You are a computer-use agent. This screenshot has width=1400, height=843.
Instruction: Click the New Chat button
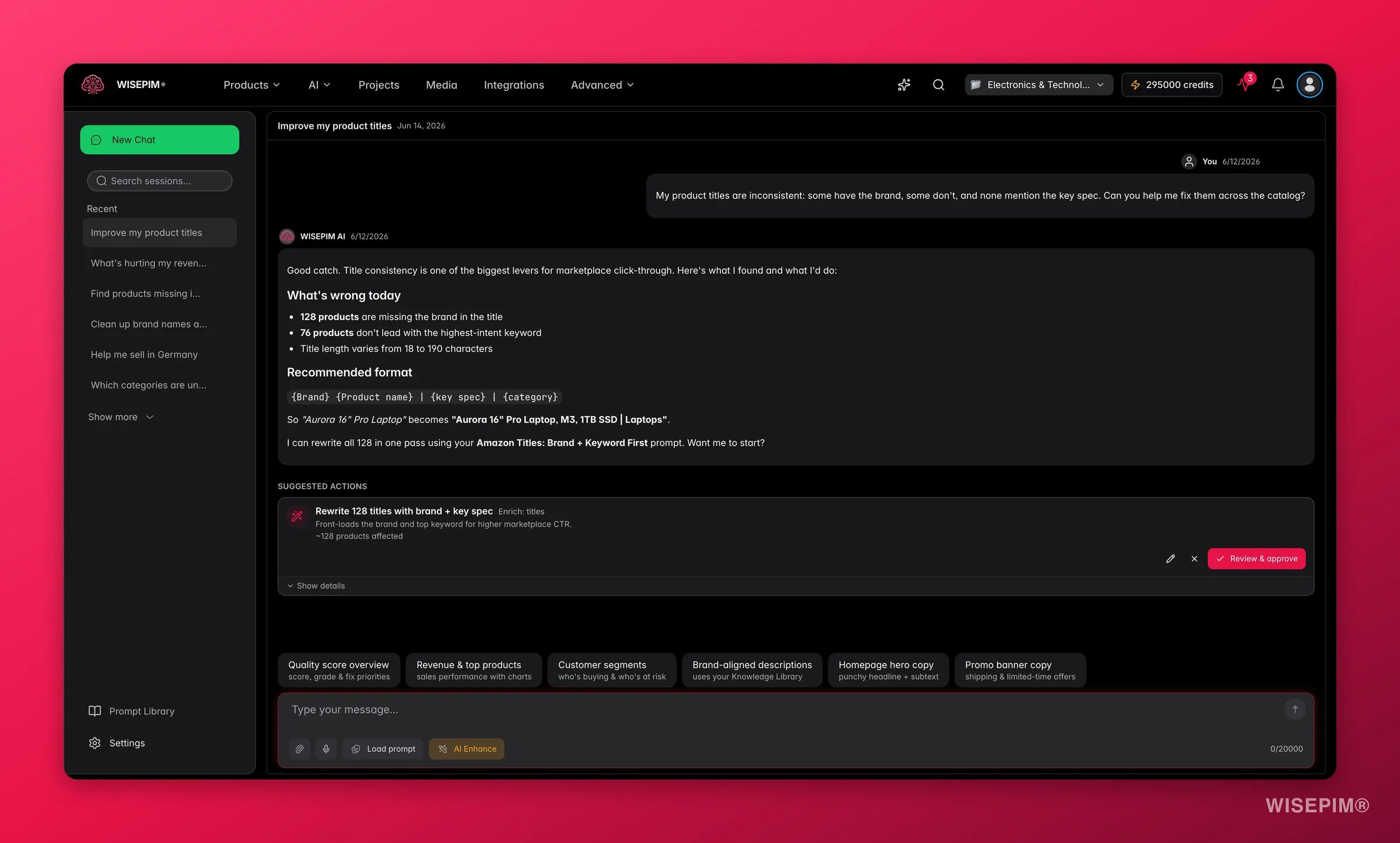(159, 139)
